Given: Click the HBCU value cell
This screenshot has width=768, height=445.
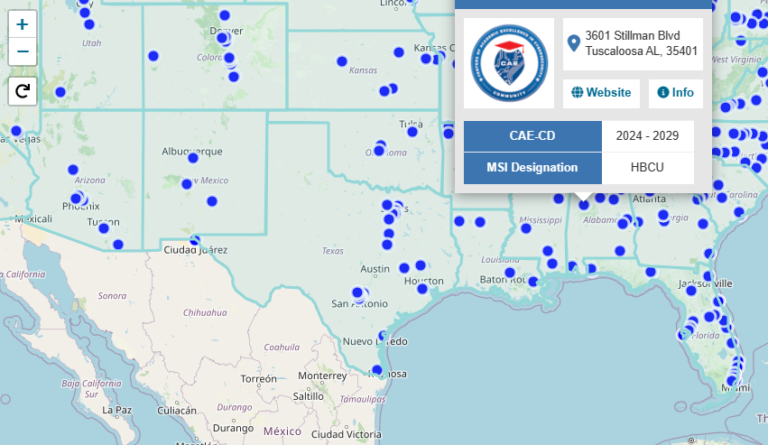Looking at the screenshot, I should [x=647, y=167].
